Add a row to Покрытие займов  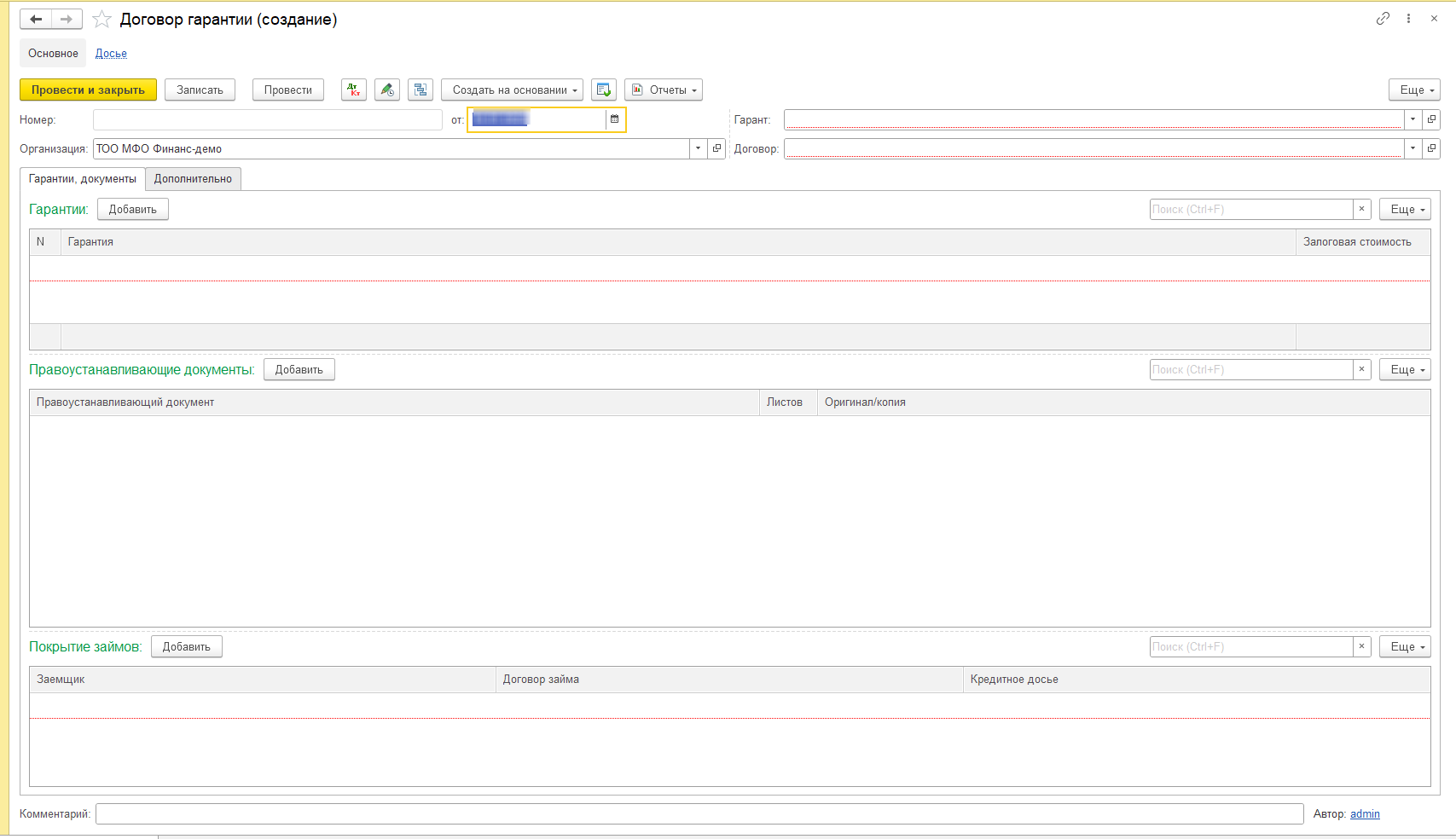(187, 646)
